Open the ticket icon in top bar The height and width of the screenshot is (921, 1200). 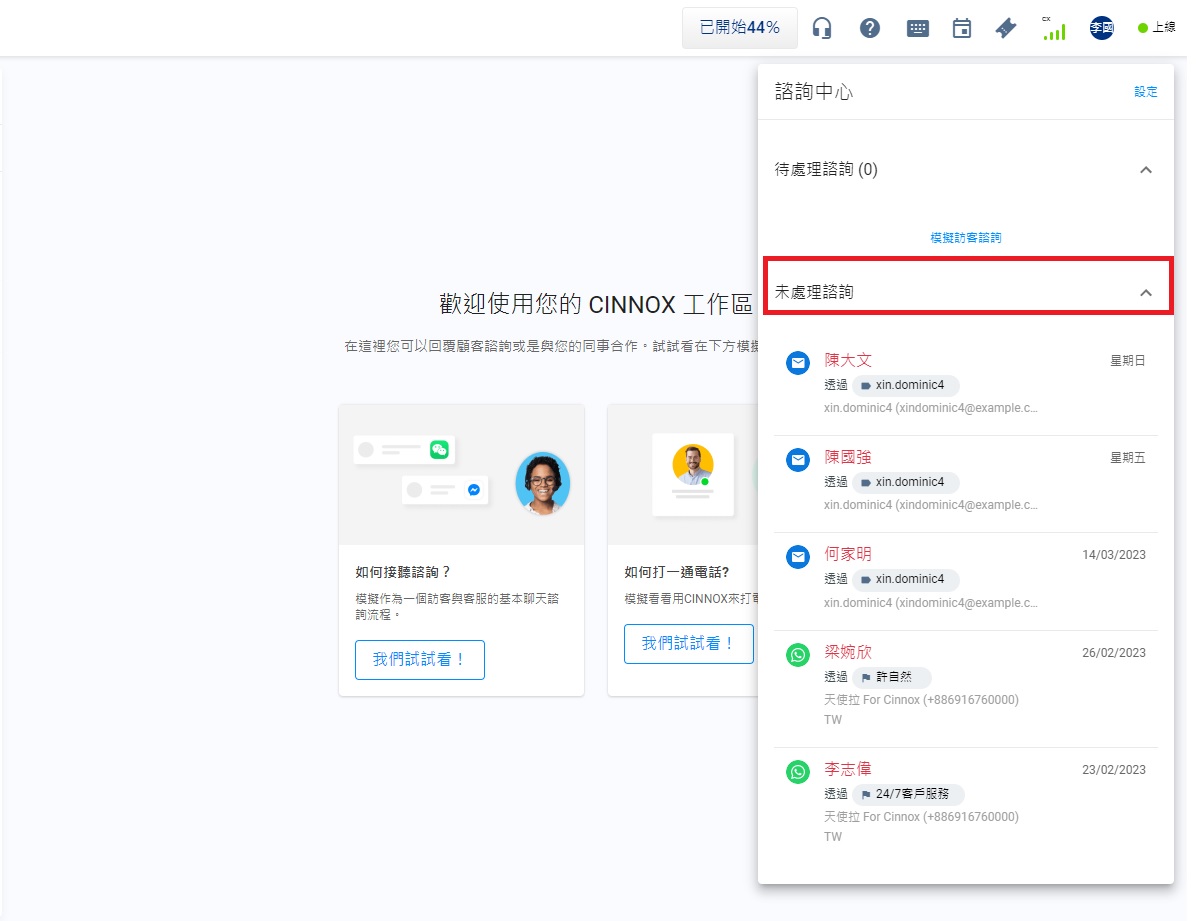(x=1006, y=28)
